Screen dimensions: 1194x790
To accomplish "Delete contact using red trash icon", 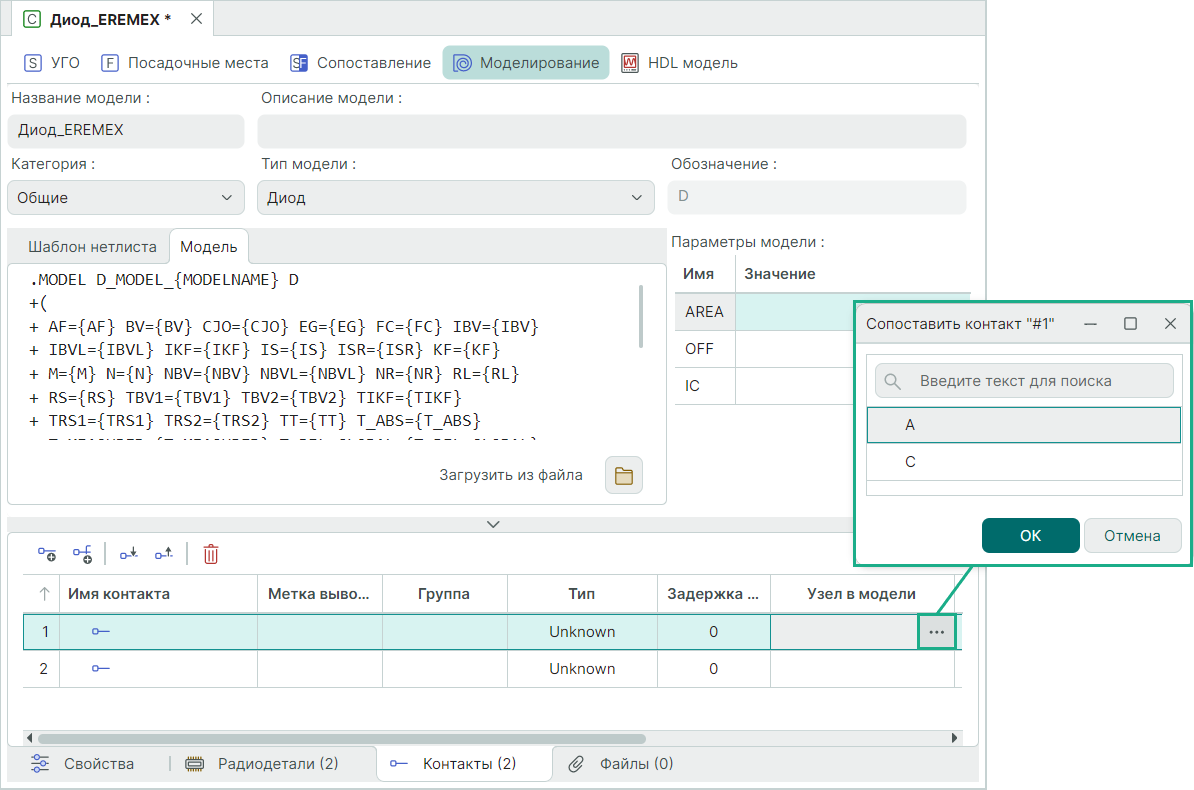I will click(211, 553).
